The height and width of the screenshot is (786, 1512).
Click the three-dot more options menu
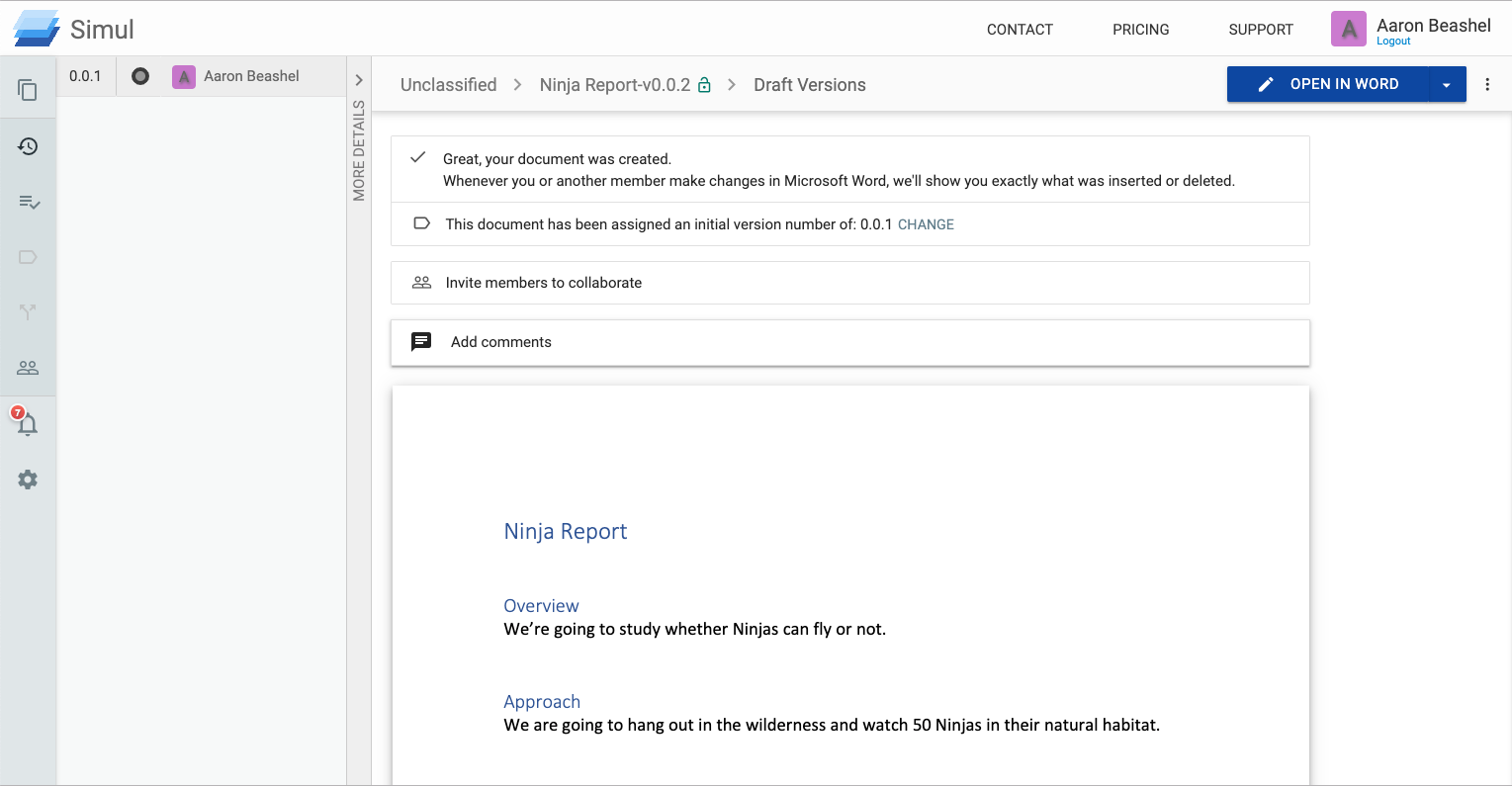click(x=1487, y=84)
